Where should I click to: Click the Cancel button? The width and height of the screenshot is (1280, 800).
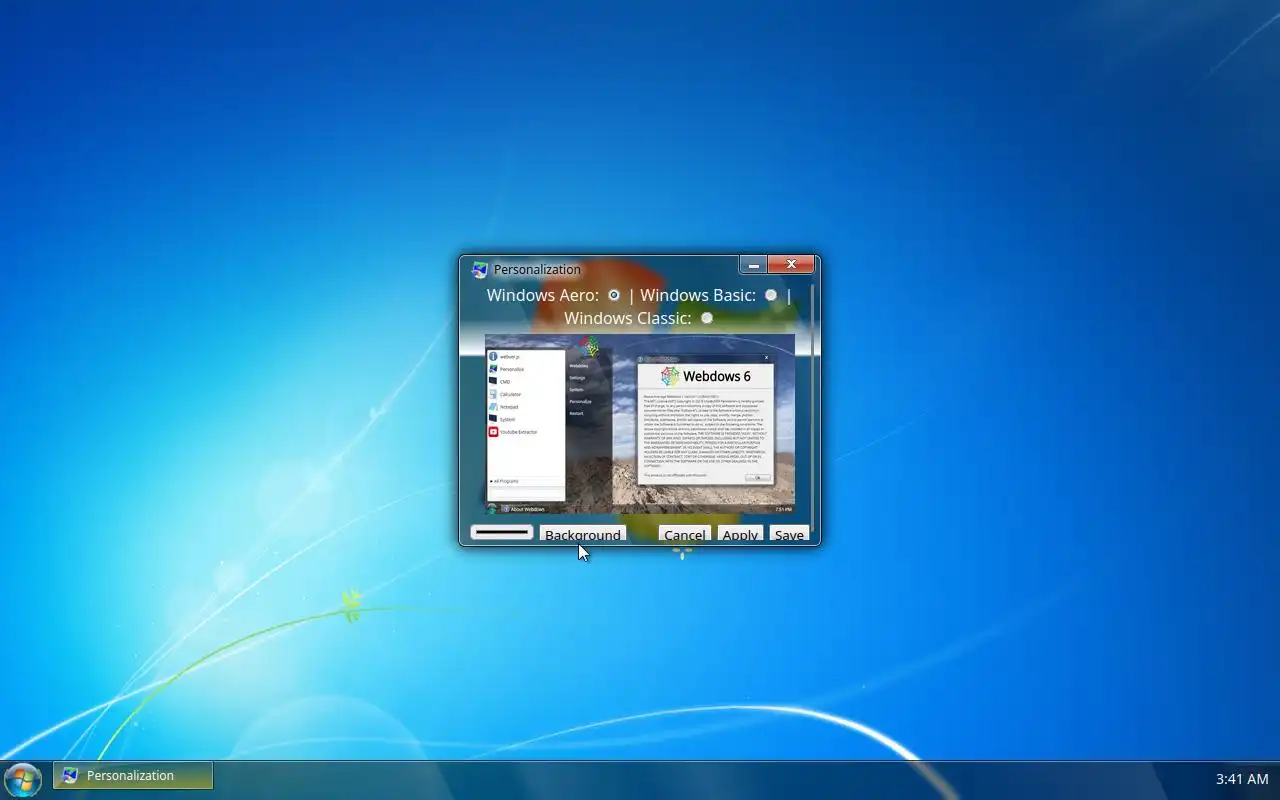click(x=684, y=534)
